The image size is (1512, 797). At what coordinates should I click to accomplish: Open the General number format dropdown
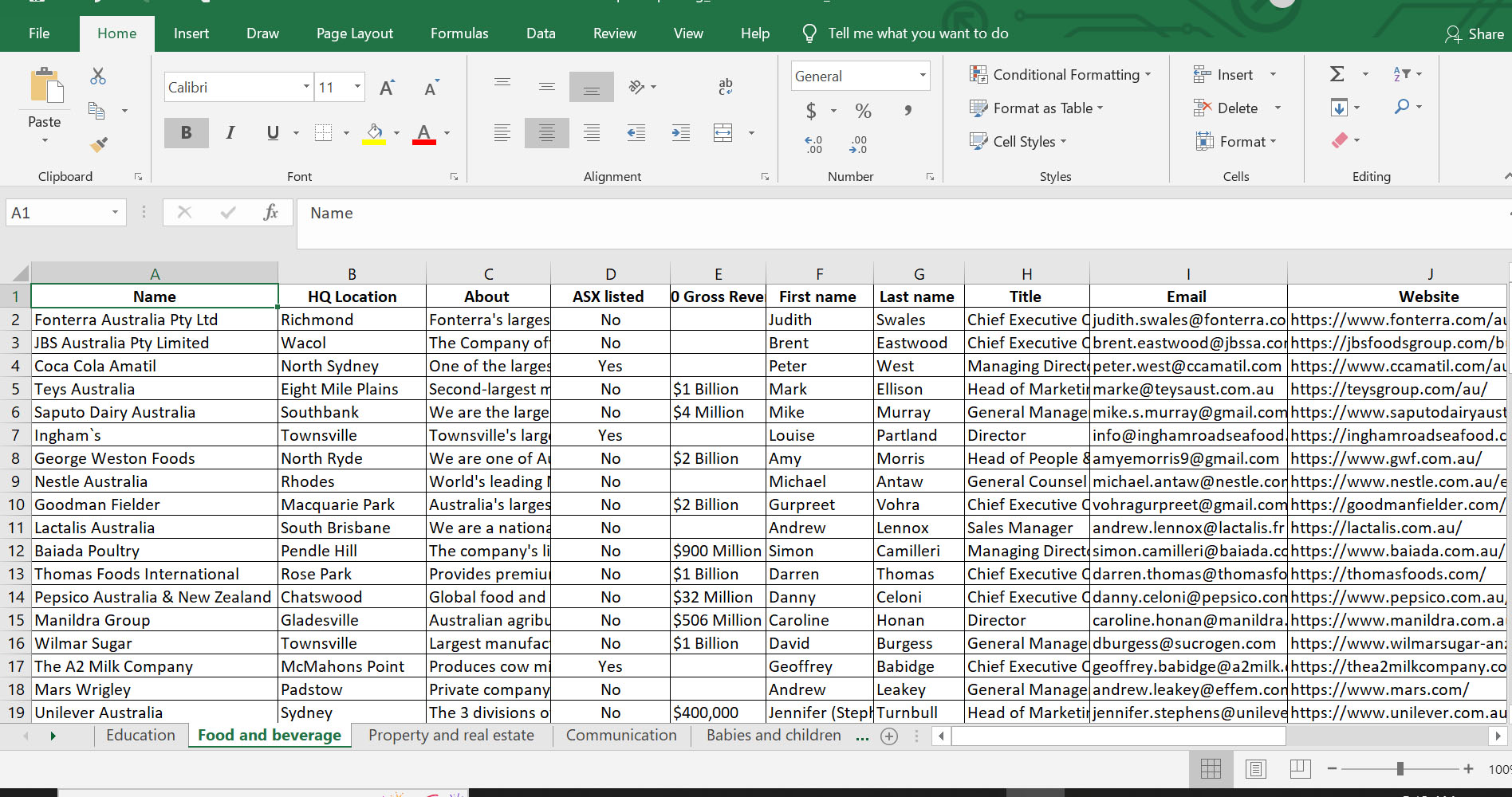click(923, 76)
